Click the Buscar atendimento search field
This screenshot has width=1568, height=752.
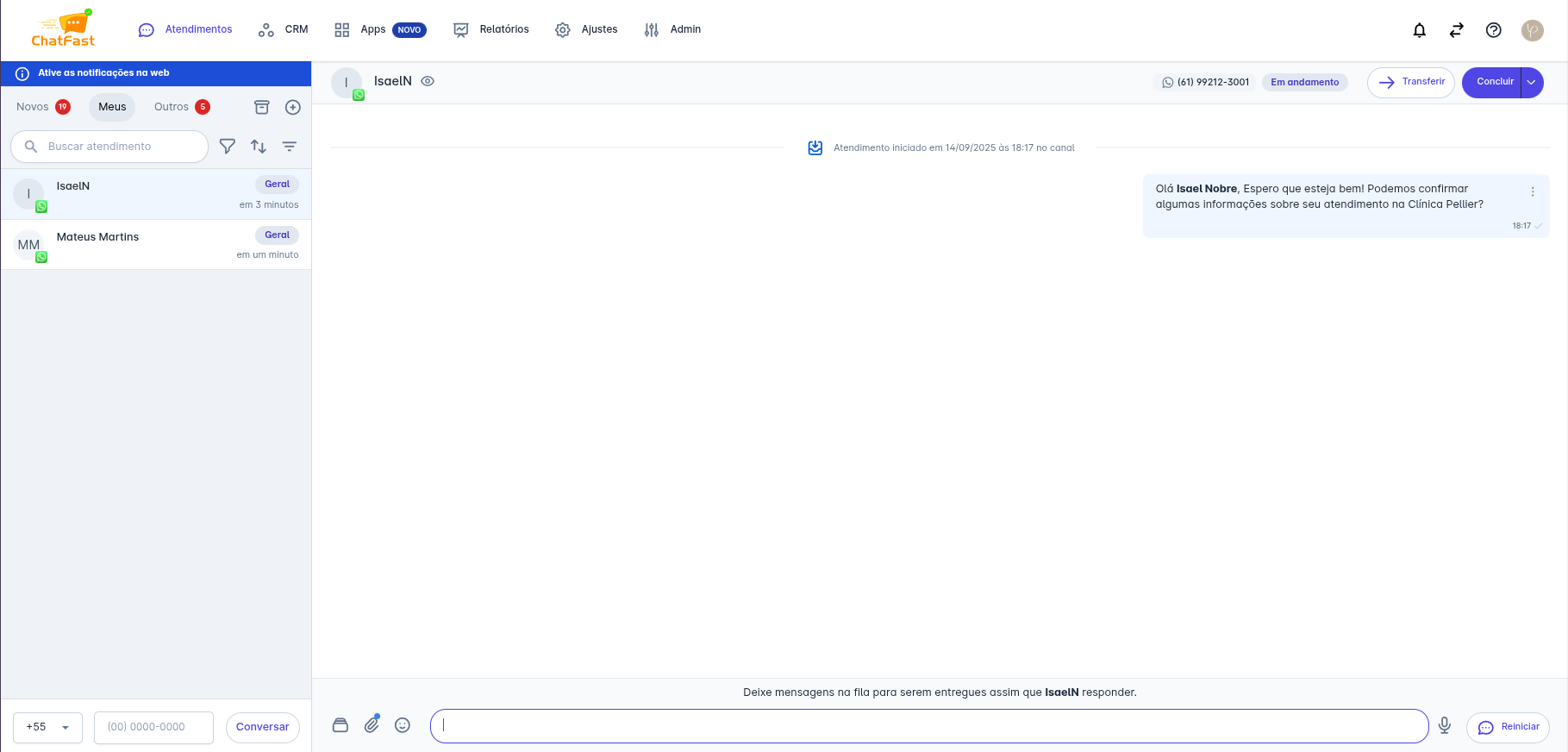click(121, 147)
